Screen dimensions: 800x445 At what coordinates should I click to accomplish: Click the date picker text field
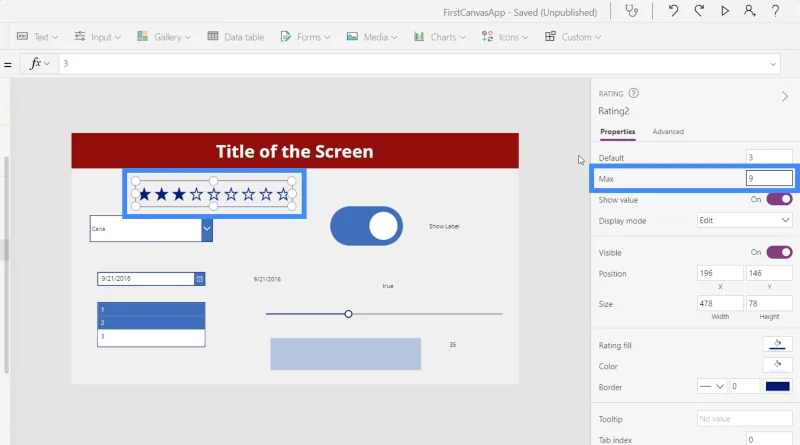pos(145,279)
